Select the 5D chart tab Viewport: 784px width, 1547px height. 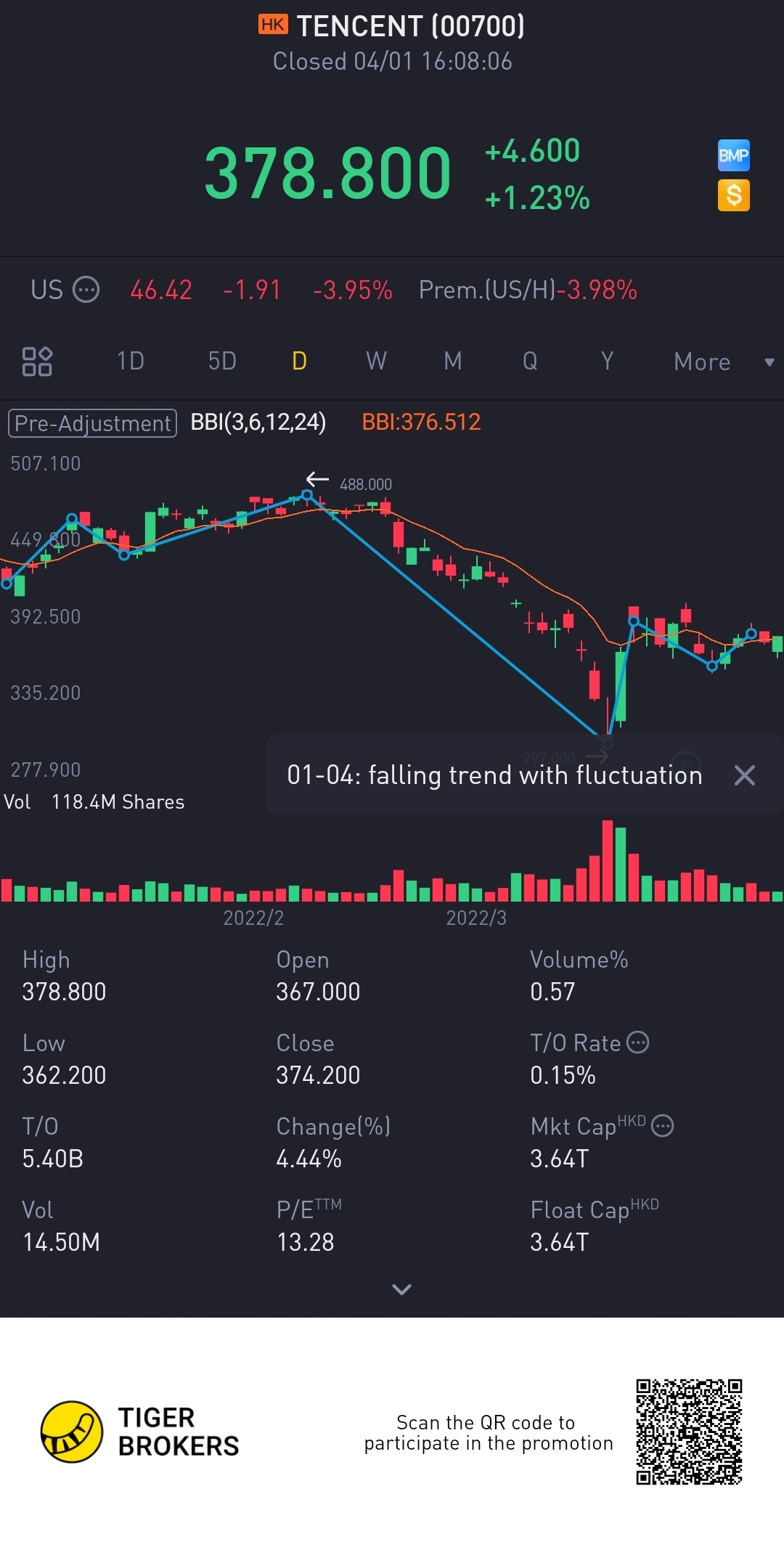pos(222,362)
